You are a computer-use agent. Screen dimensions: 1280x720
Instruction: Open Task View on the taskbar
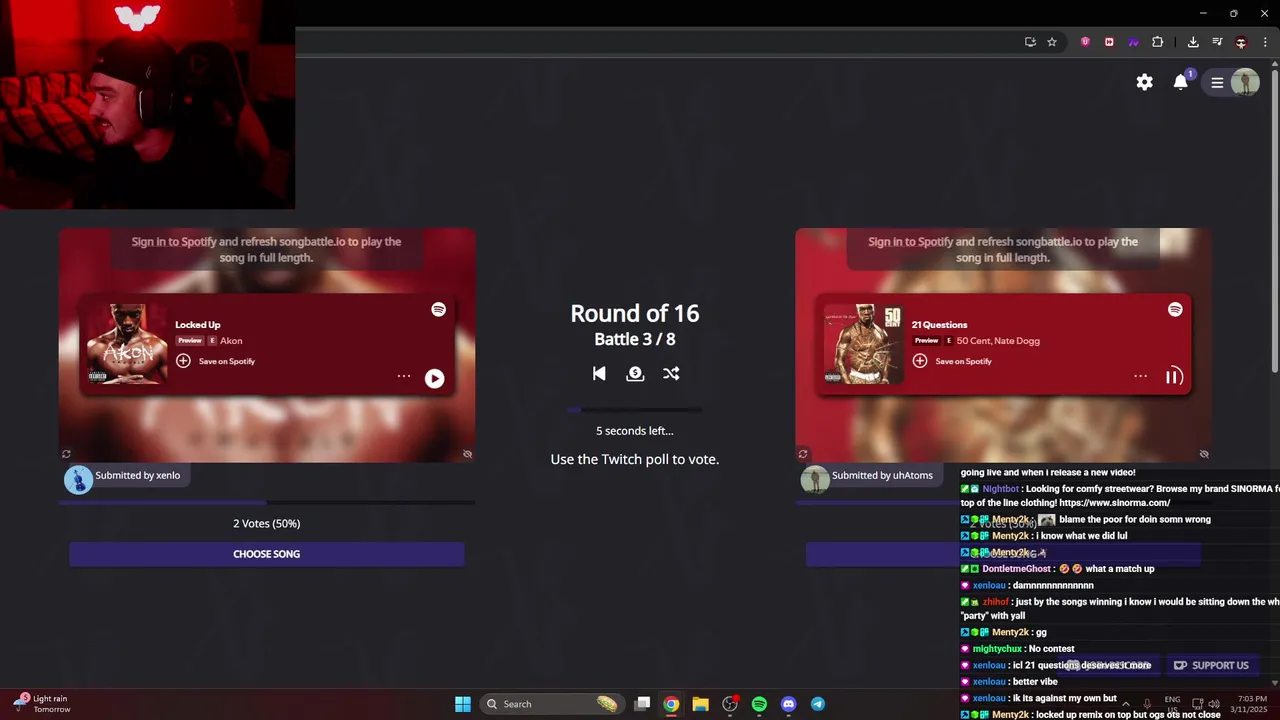click(643, 704)
